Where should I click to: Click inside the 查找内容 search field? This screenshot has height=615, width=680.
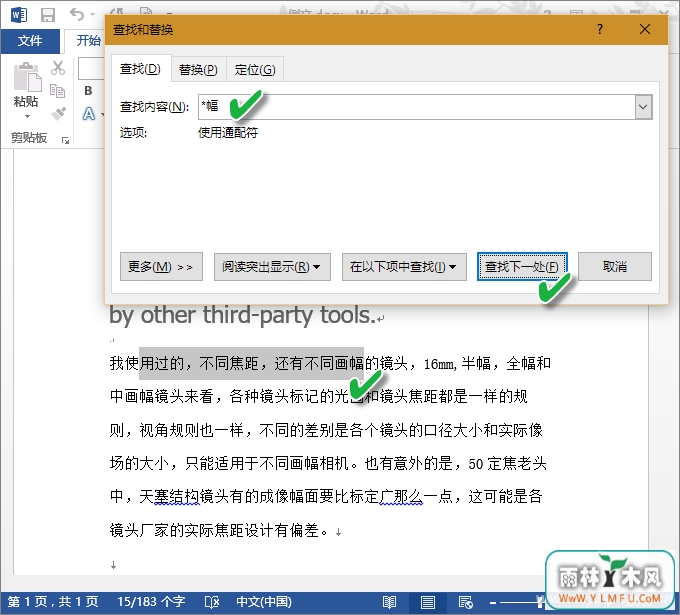[x=416, y=107]
